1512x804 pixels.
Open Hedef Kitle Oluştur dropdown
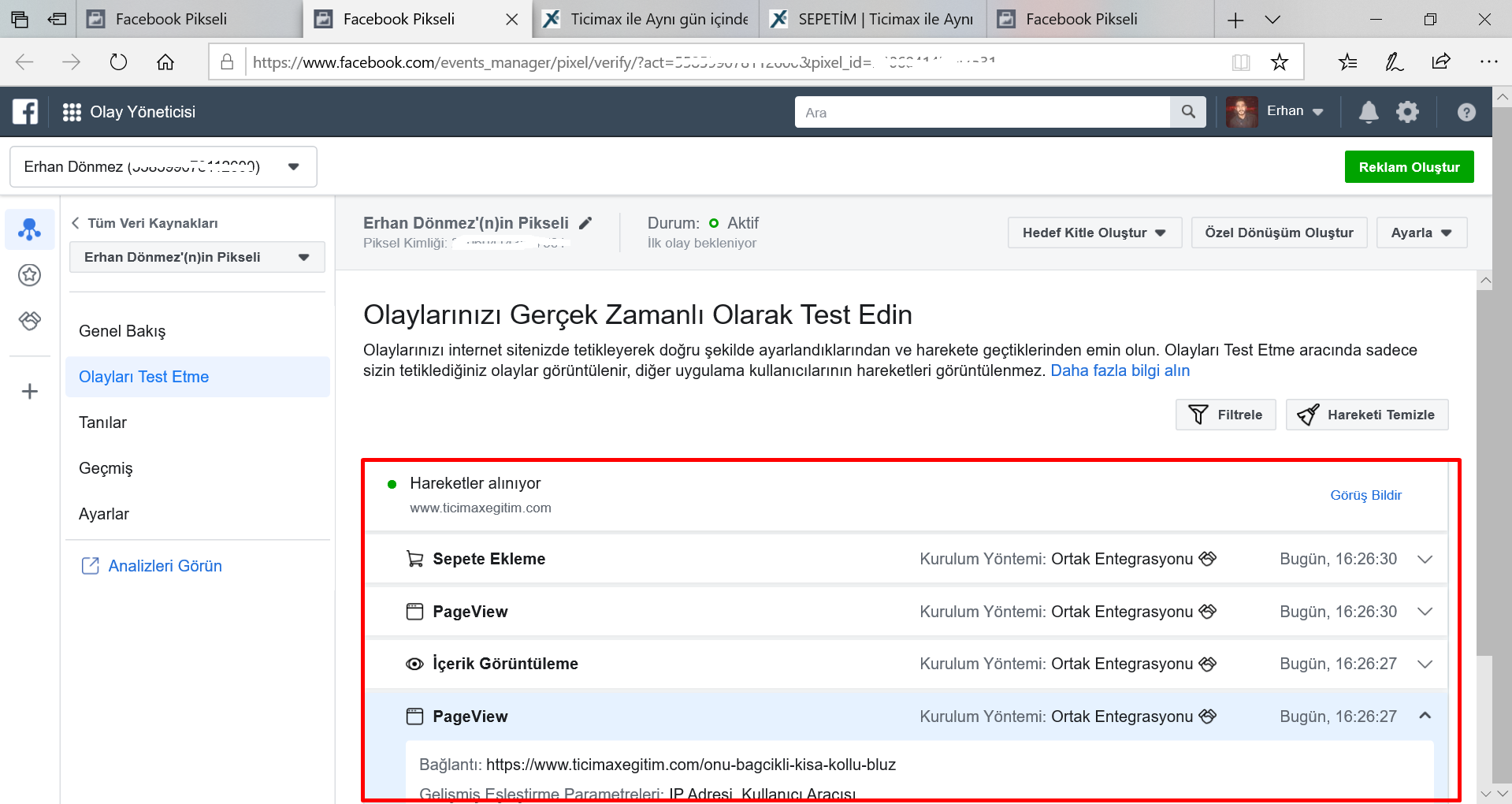[x=1094, y=233]
